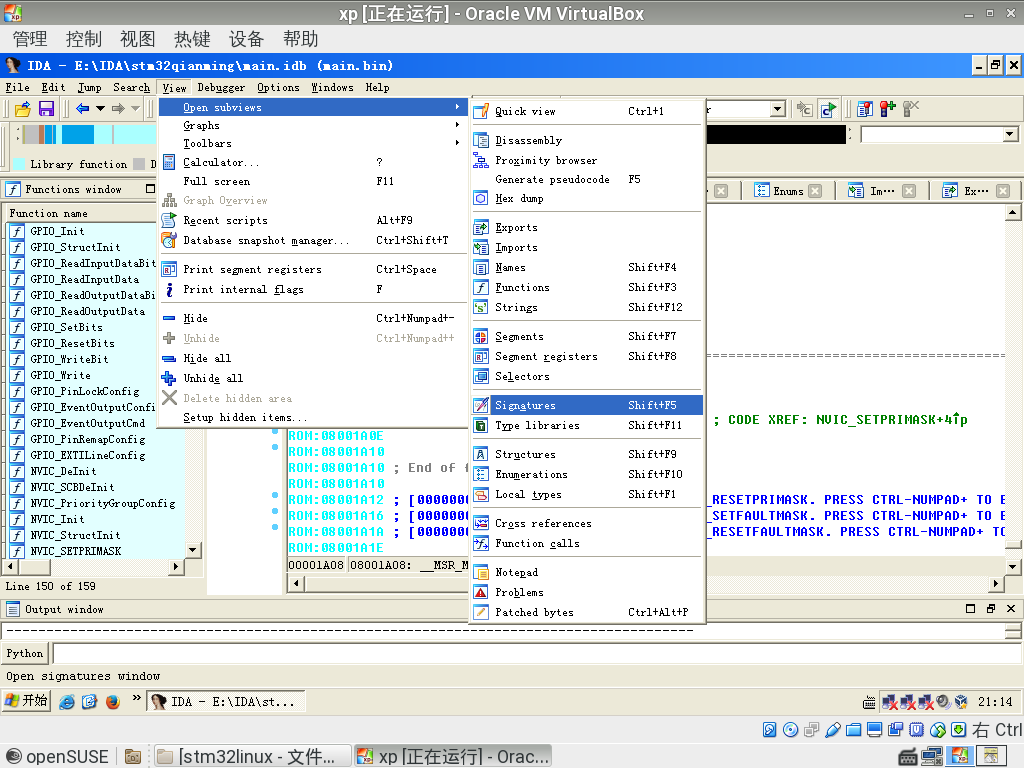Viewport: 1024px width, 768px height.
Task: Open the back history dropdown arrow
Action: [100, 108]
